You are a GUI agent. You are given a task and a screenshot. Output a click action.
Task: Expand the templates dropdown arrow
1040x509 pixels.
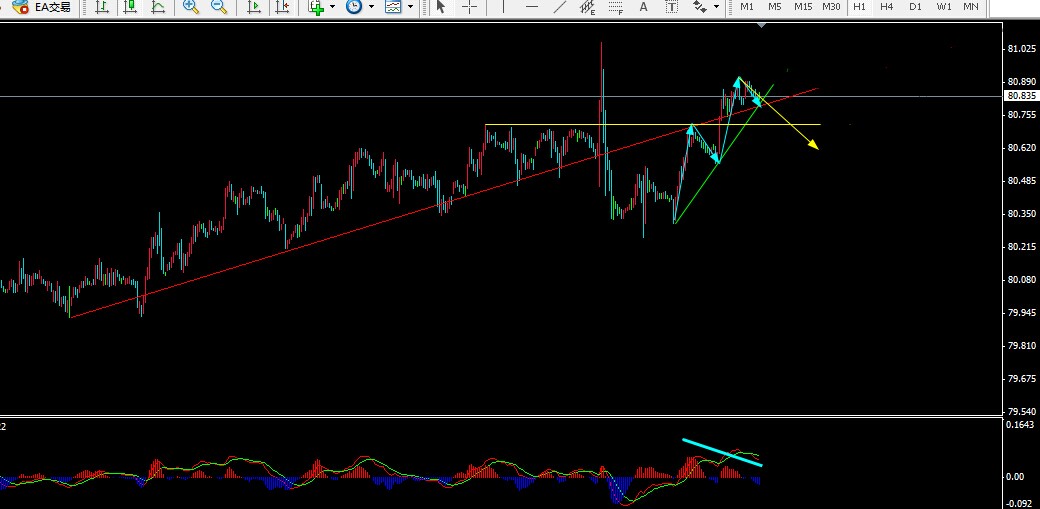[411, 7]
